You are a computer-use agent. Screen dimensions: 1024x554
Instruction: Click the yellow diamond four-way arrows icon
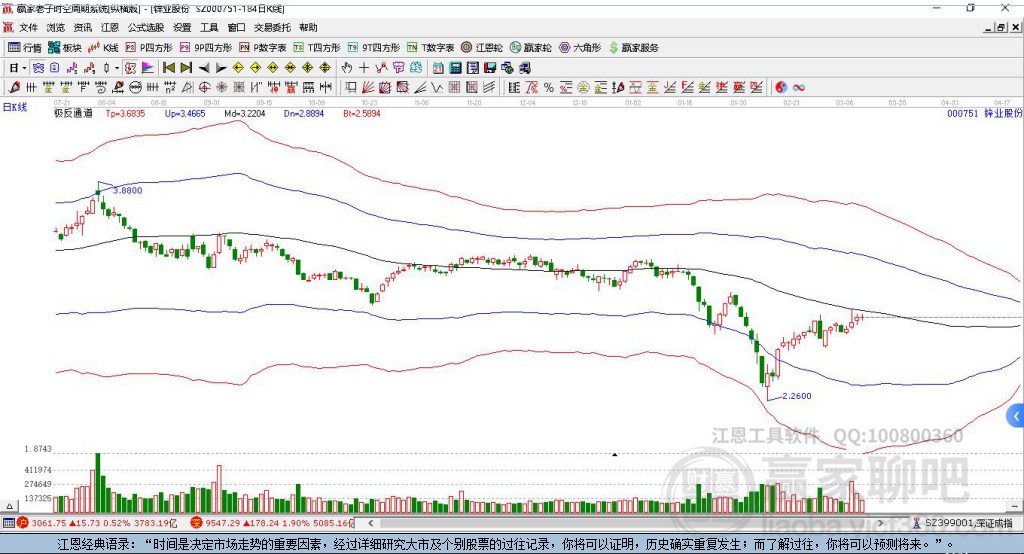[308, 68]
